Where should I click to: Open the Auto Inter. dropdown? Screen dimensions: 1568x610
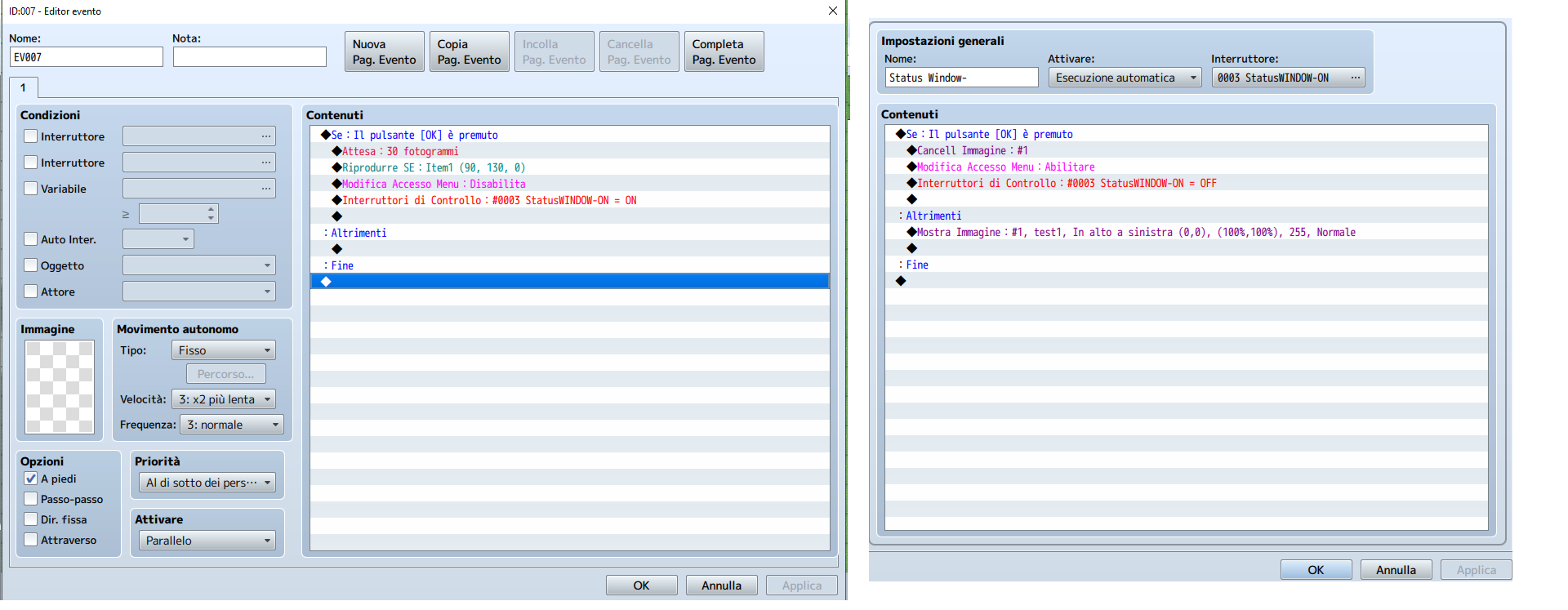158,239
